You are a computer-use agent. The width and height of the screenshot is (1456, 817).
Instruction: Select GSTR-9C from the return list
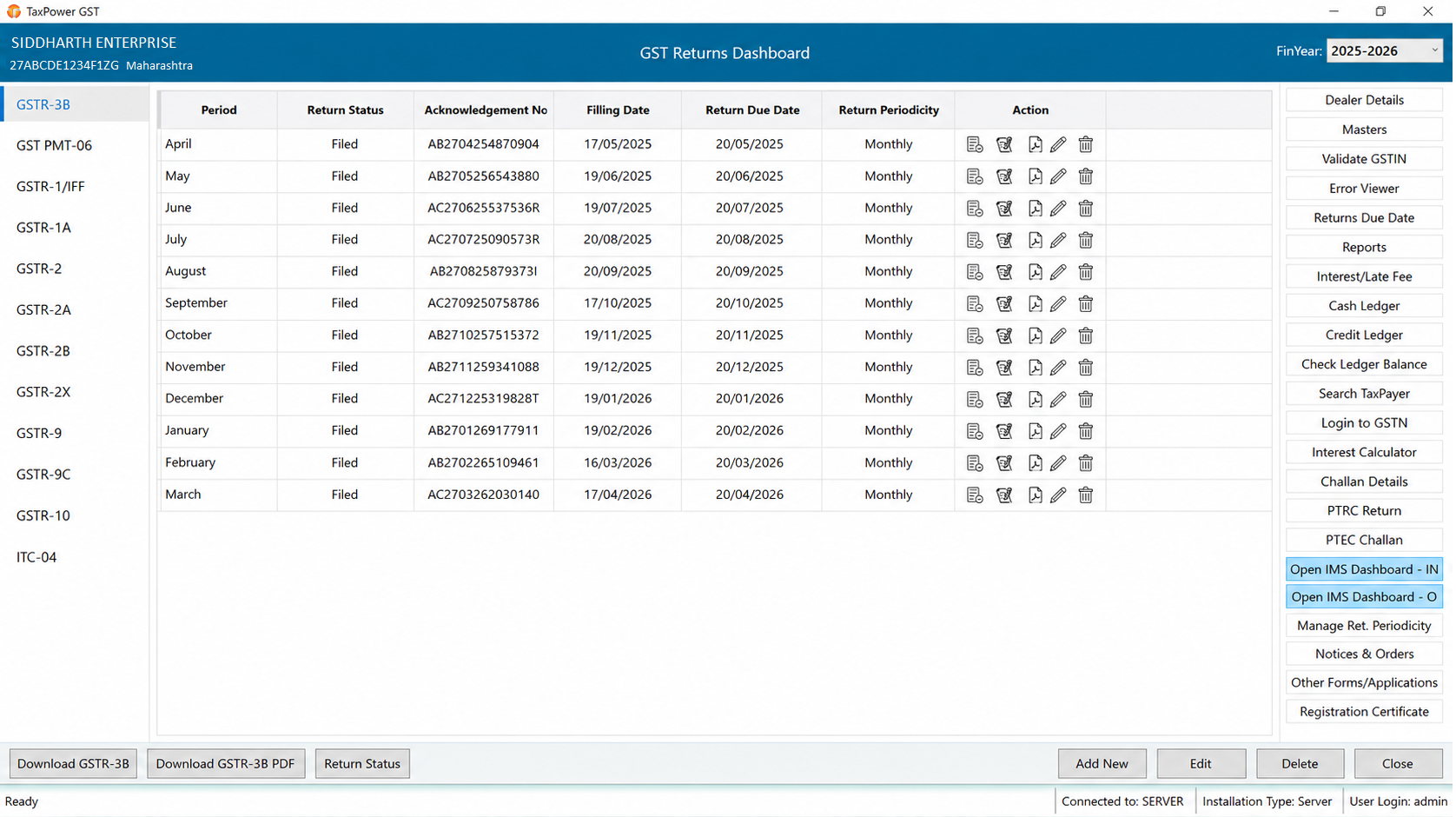[x=43, y=475]
